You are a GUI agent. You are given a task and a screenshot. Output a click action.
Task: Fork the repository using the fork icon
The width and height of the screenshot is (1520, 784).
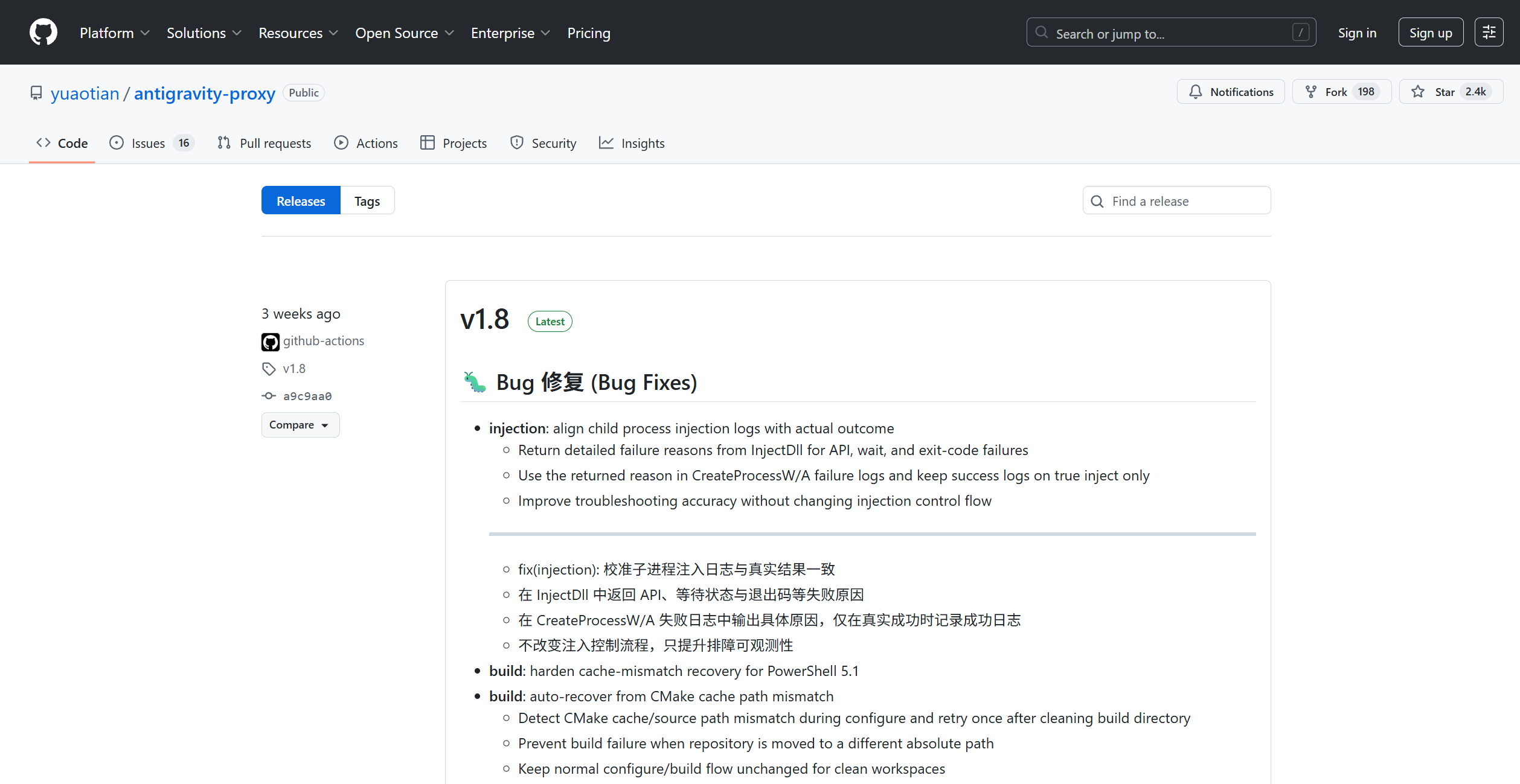1311,92
